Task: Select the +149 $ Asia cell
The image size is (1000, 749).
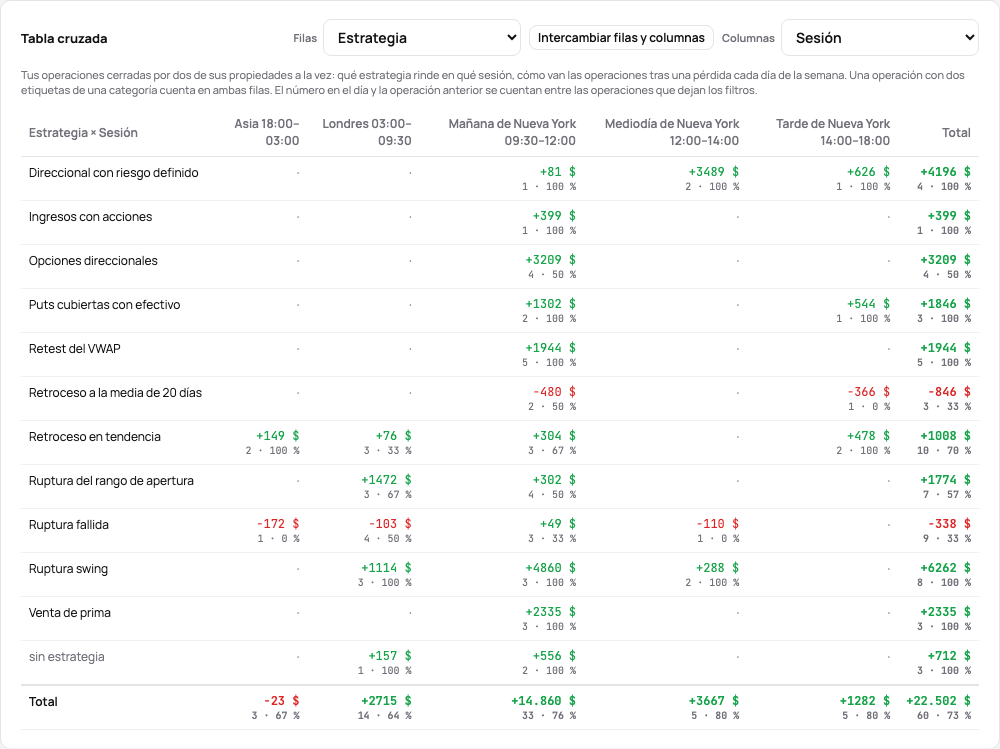Action: click(277, 436)
